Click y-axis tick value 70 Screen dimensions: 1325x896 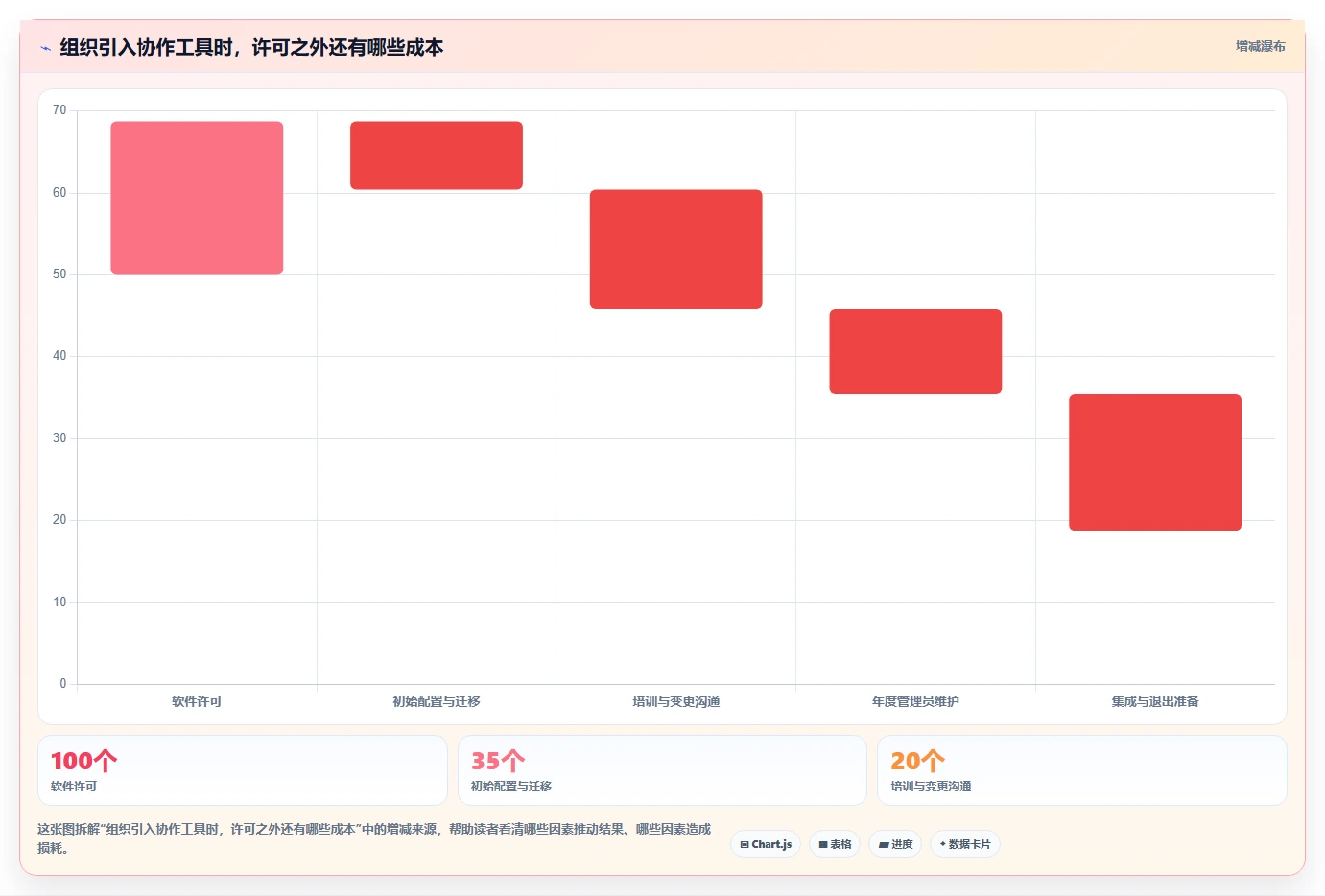coord(59,110)
